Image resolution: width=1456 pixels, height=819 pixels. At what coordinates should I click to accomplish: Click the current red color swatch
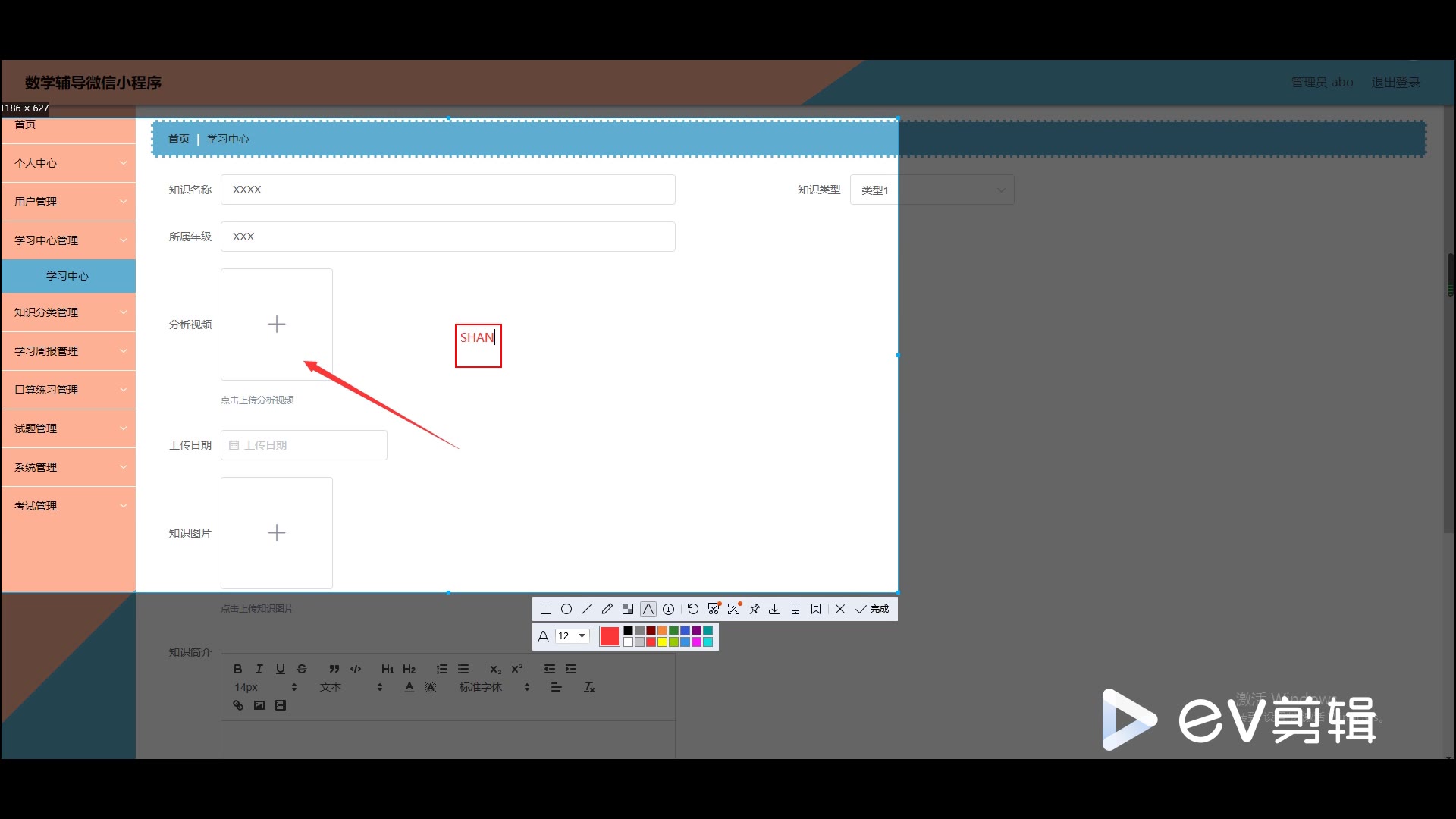tap(609, 636)
